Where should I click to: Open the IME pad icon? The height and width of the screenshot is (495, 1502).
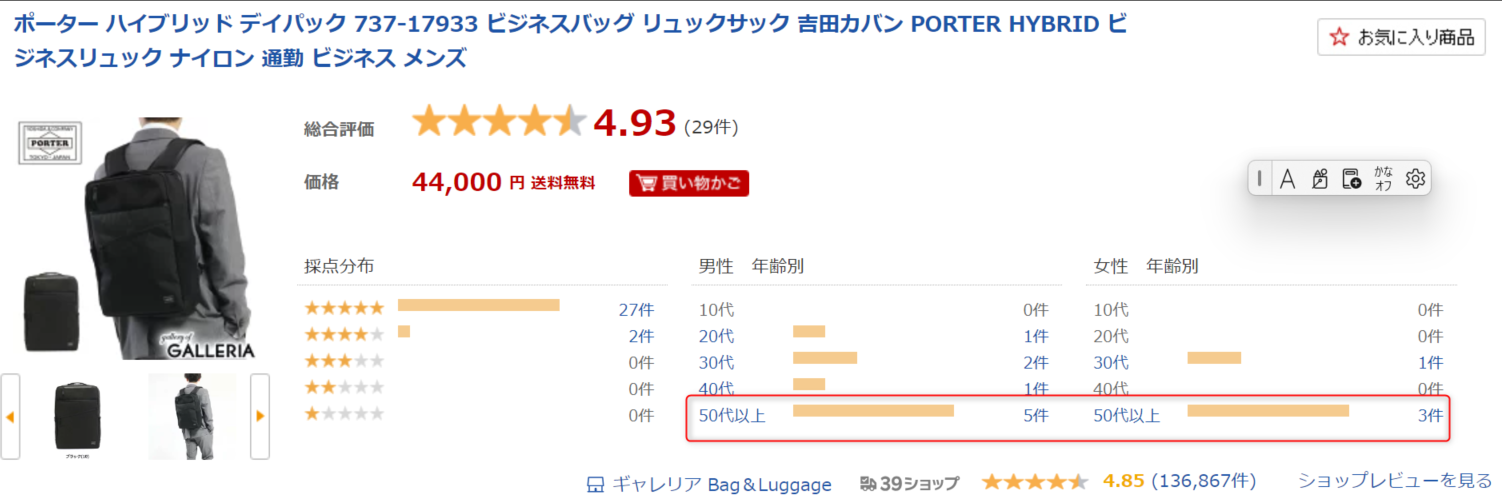point(1319,179)
